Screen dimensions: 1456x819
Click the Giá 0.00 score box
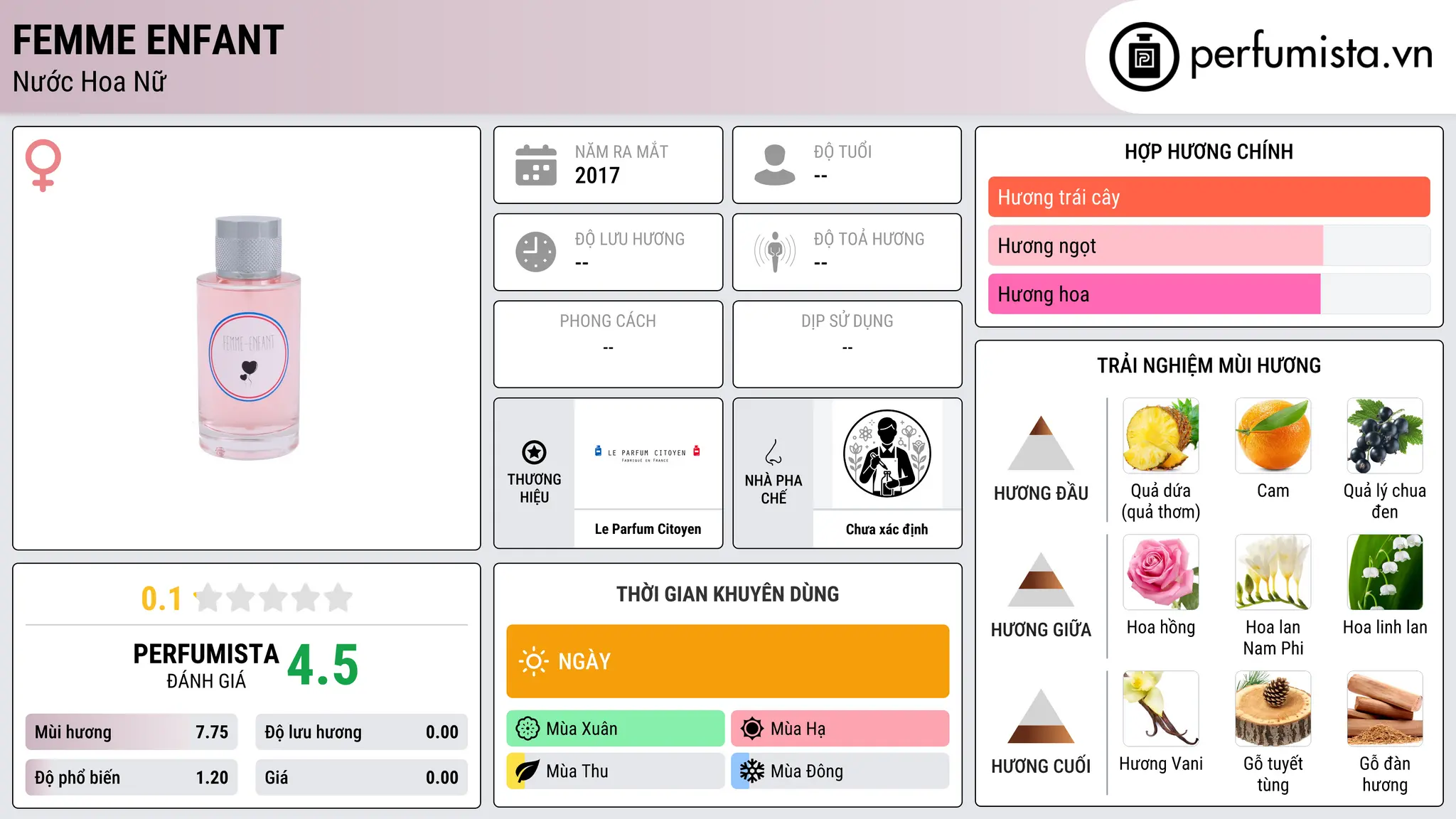click(x=361, y=778)
